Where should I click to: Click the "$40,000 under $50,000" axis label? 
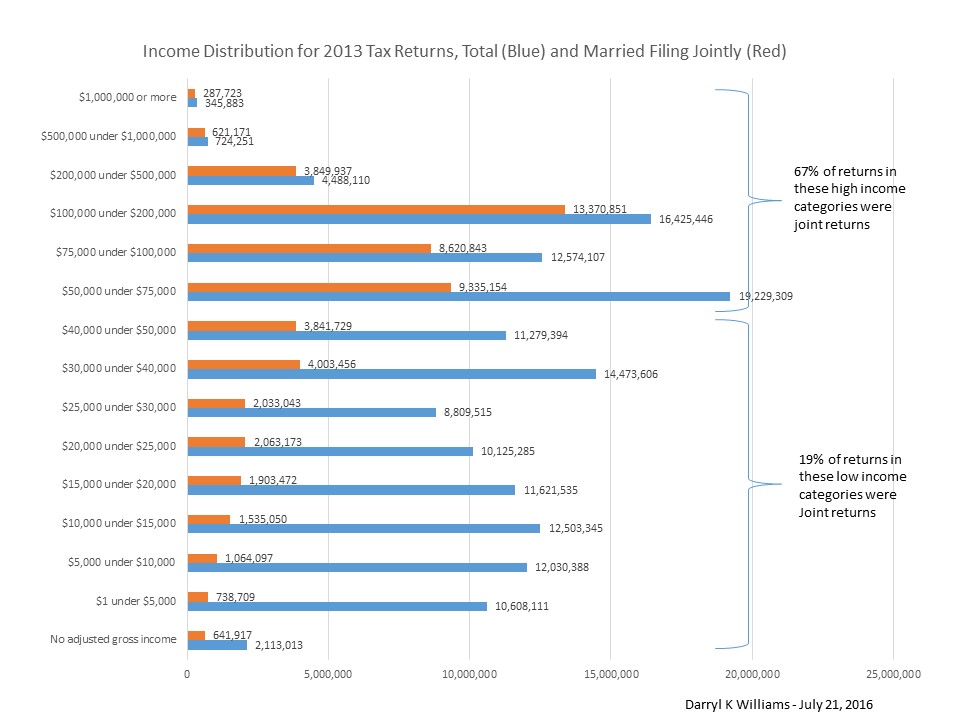119,330
